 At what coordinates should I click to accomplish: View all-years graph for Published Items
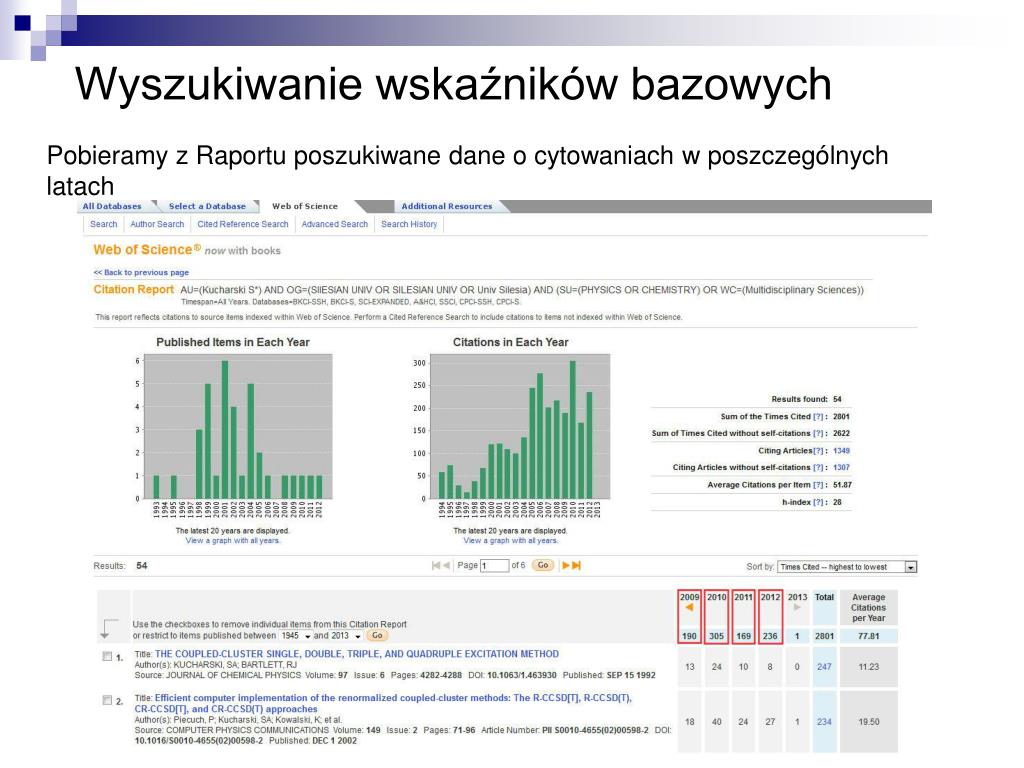tap(232, 541)
